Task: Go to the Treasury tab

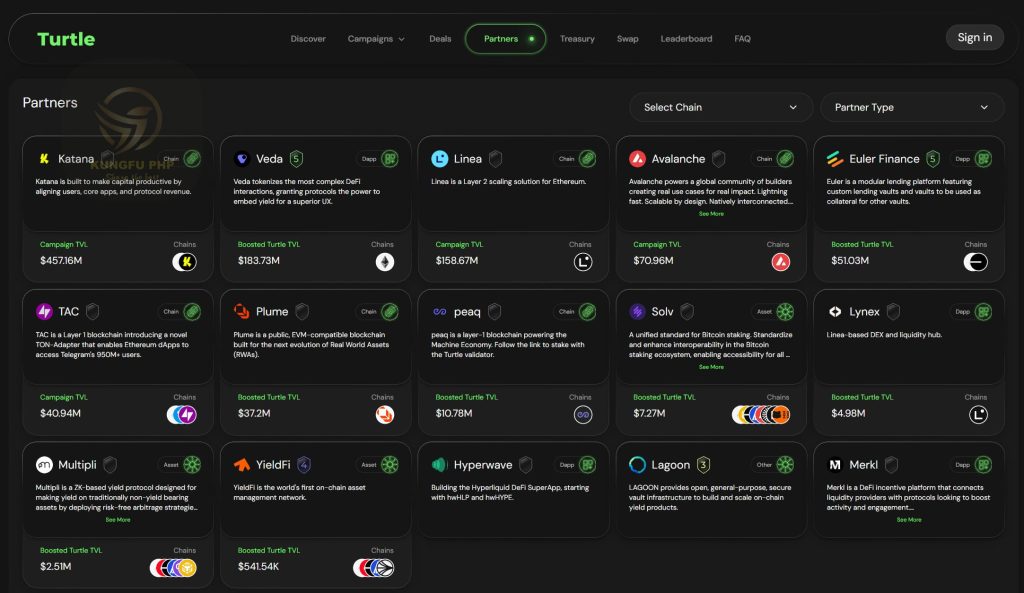Action: pyautogui.click(x=577, y=39)
